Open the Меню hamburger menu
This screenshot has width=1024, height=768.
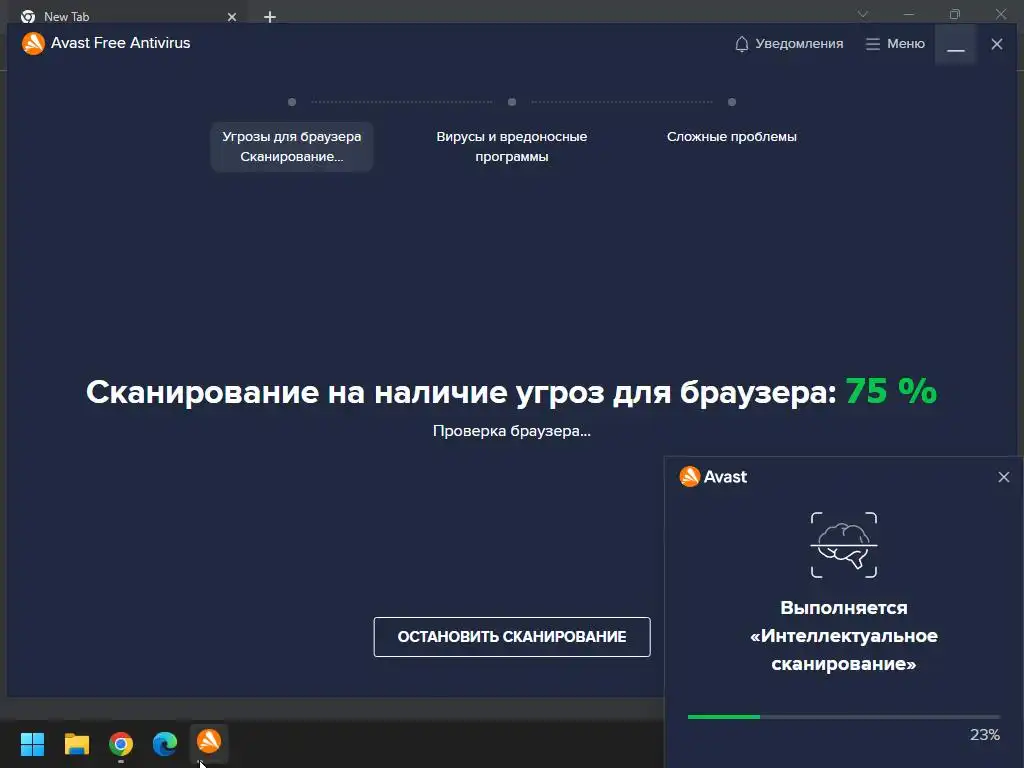[x=895, y=44]
